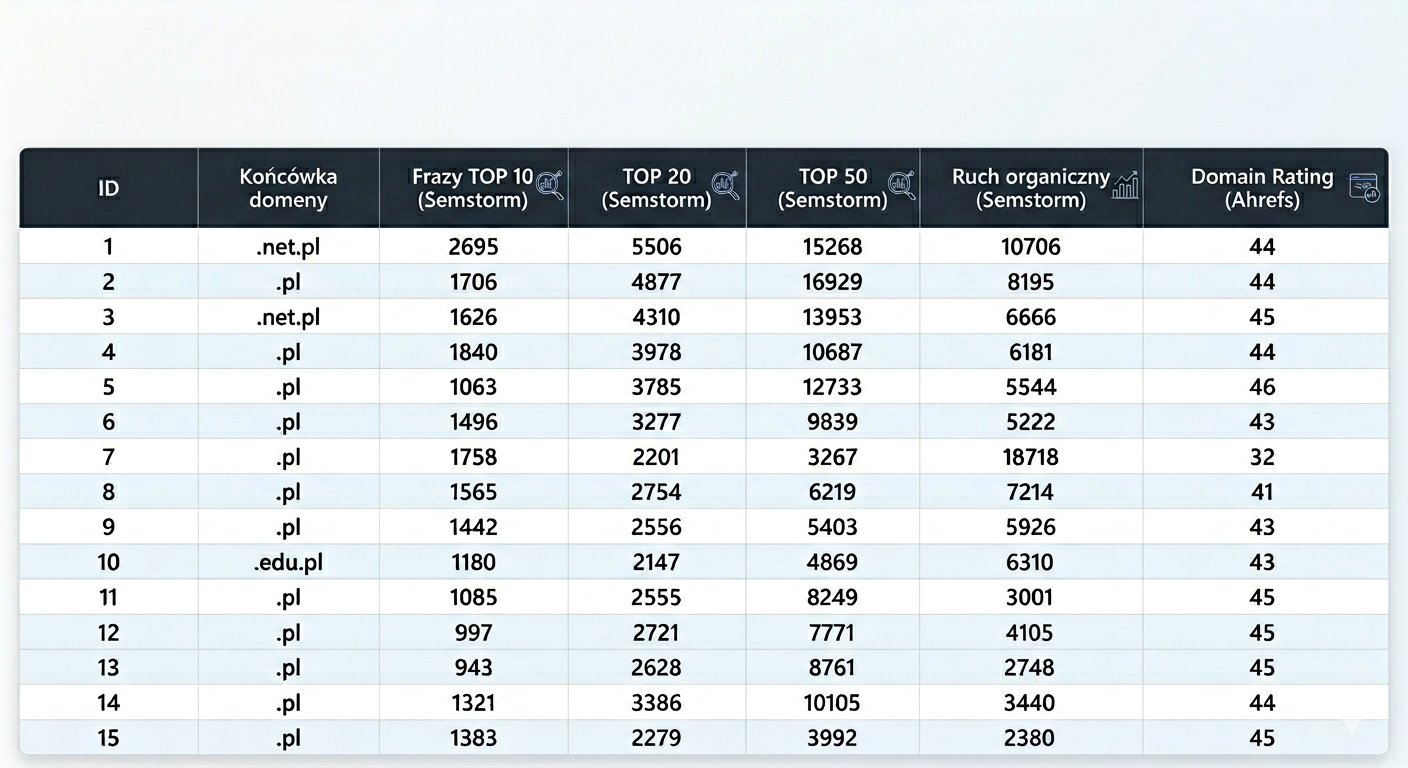This screenshot has width=1408, height=768.
Task: Click the Domain Rating value 46
Action: pos(1262,387)
